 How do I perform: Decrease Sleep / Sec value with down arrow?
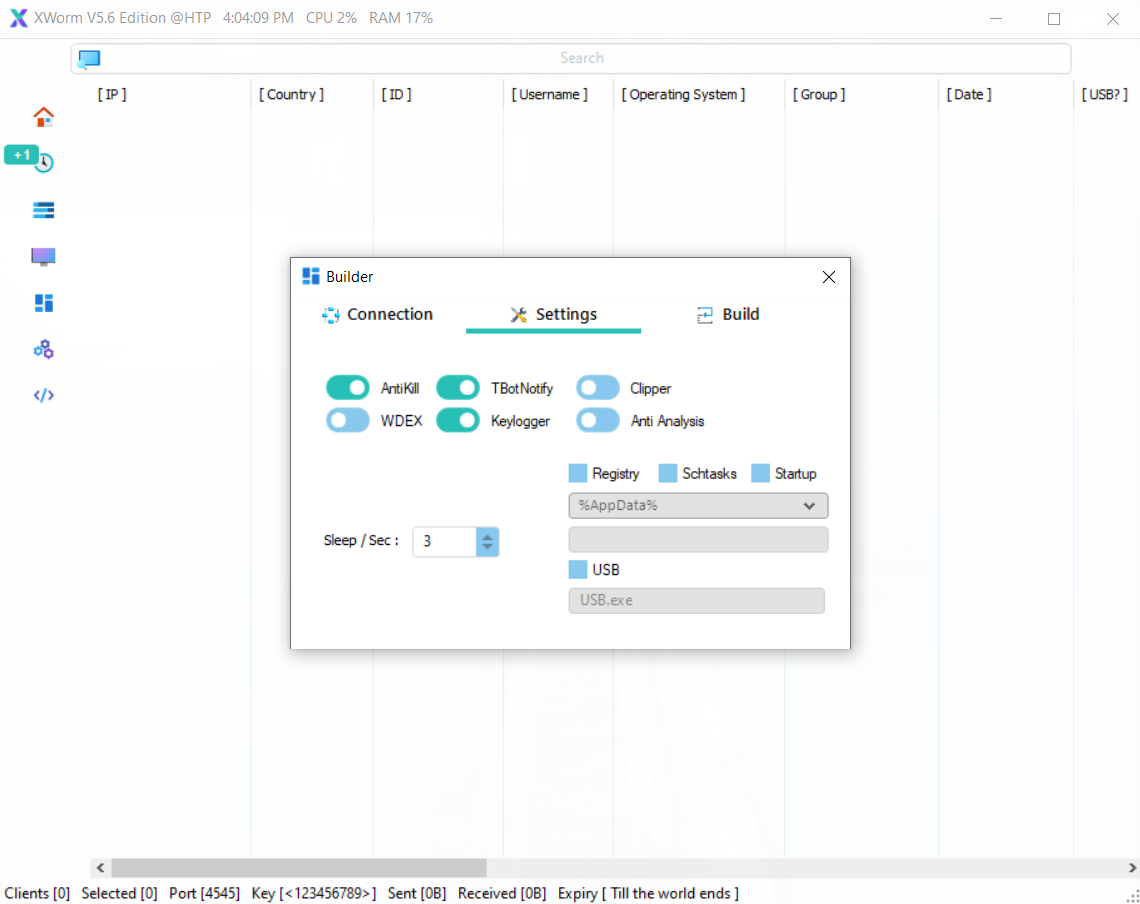(x=487, y=548)
